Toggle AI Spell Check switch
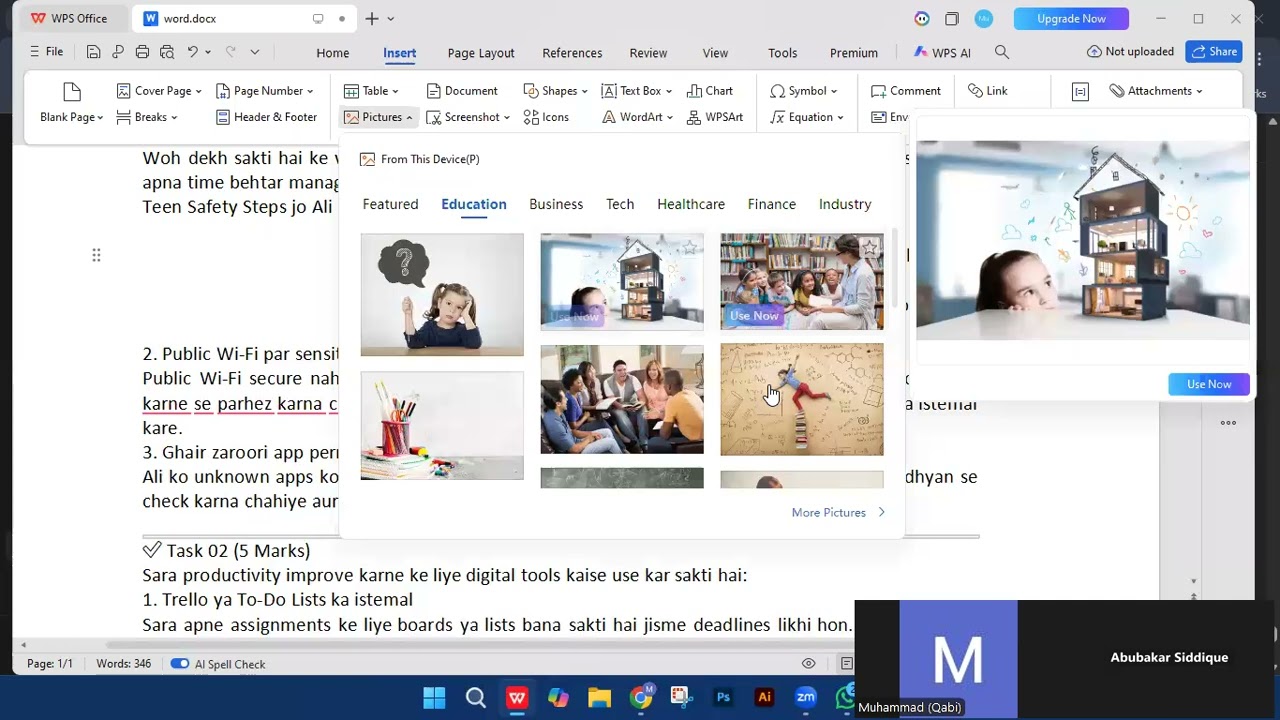The image size is (1280, 720). coord(180,664)
